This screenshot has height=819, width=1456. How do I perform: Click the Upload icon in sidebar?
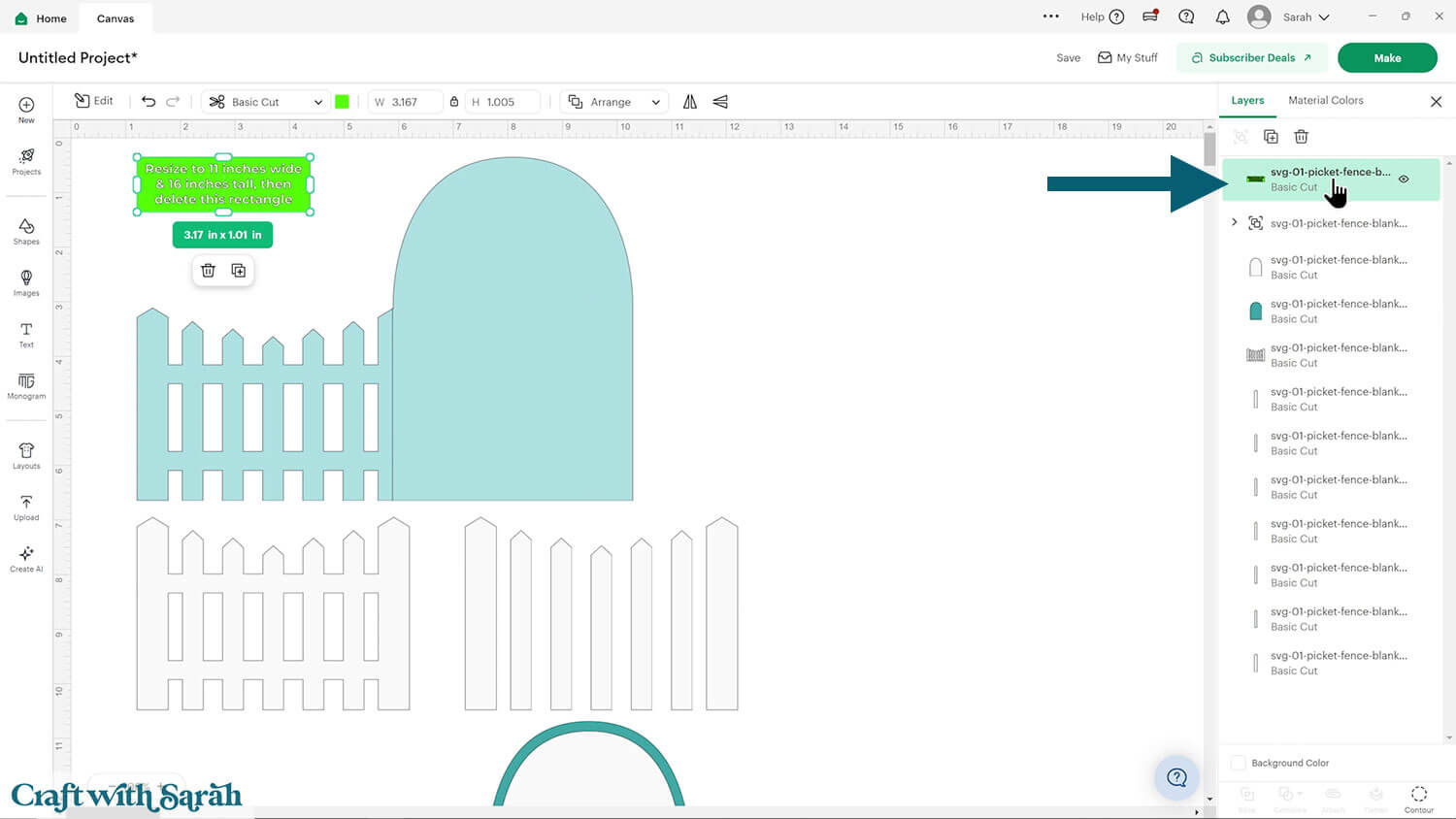(26, 507)
